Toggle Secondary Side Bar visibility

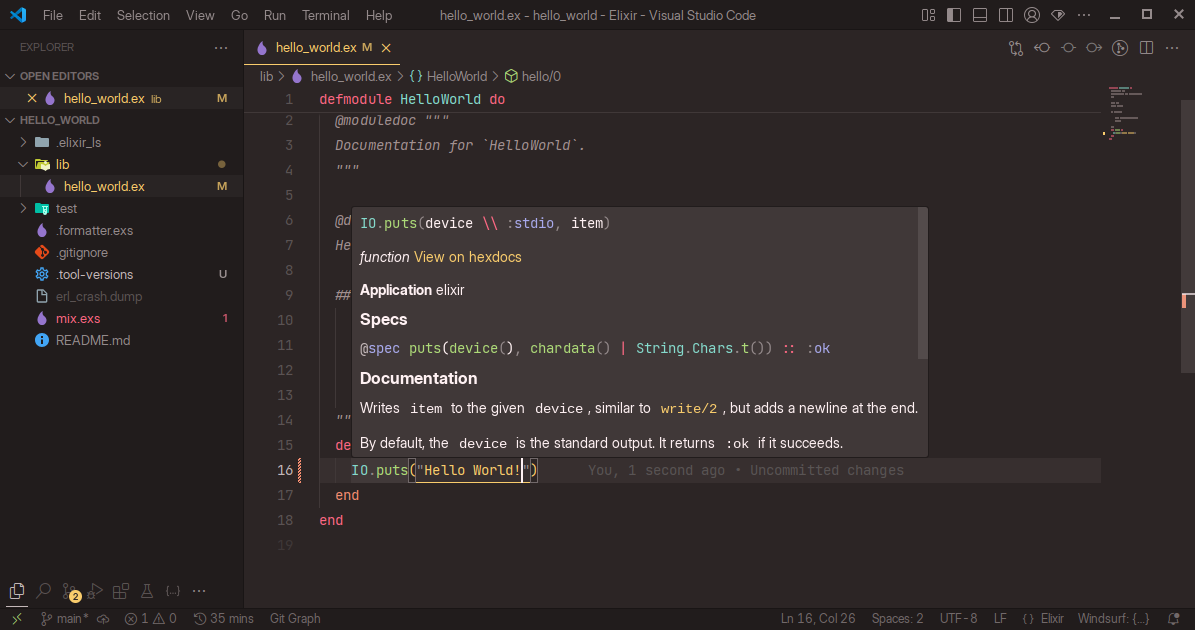[x=1005, y=15]
